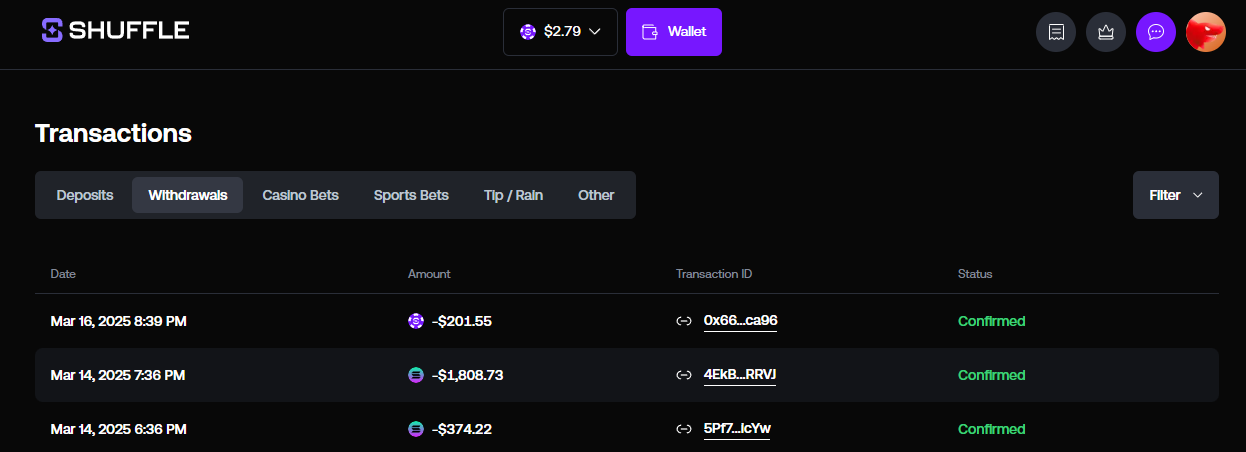Click the link icon beside 4EkB...RRVJ

click(685, 375)
